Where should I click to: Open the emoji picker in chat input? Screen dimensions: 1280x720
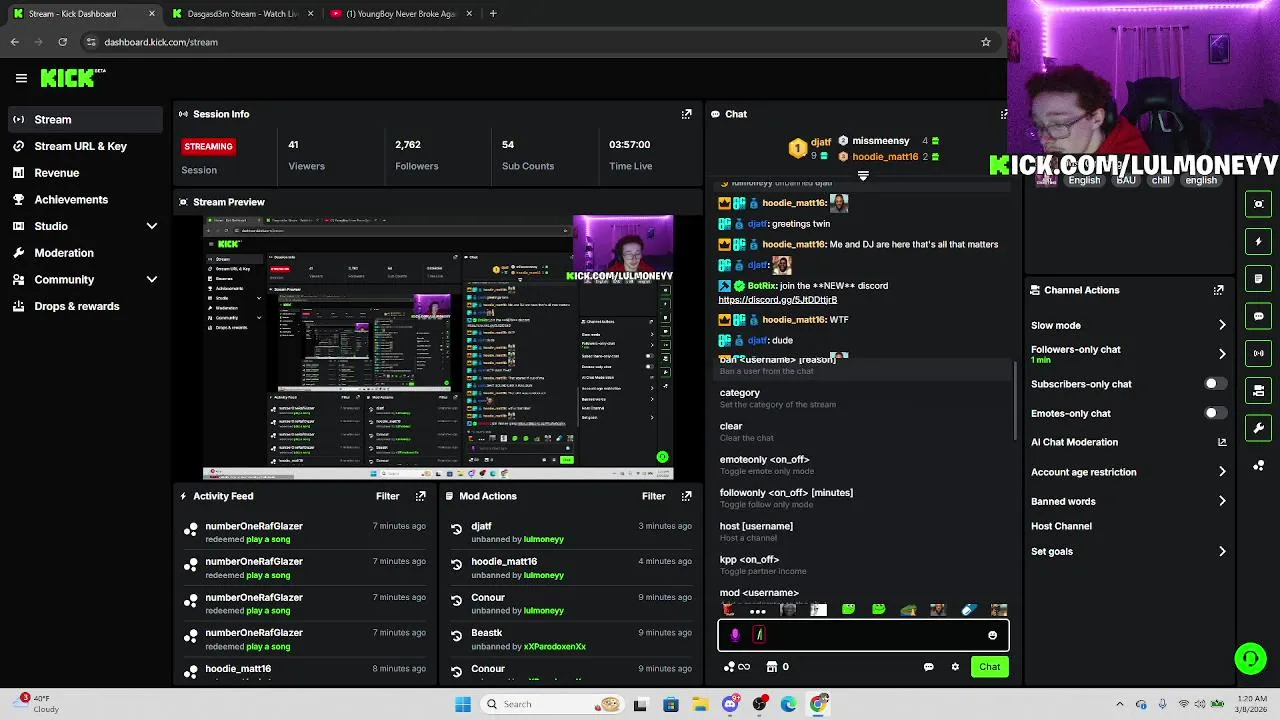click(x=992, y=635)
